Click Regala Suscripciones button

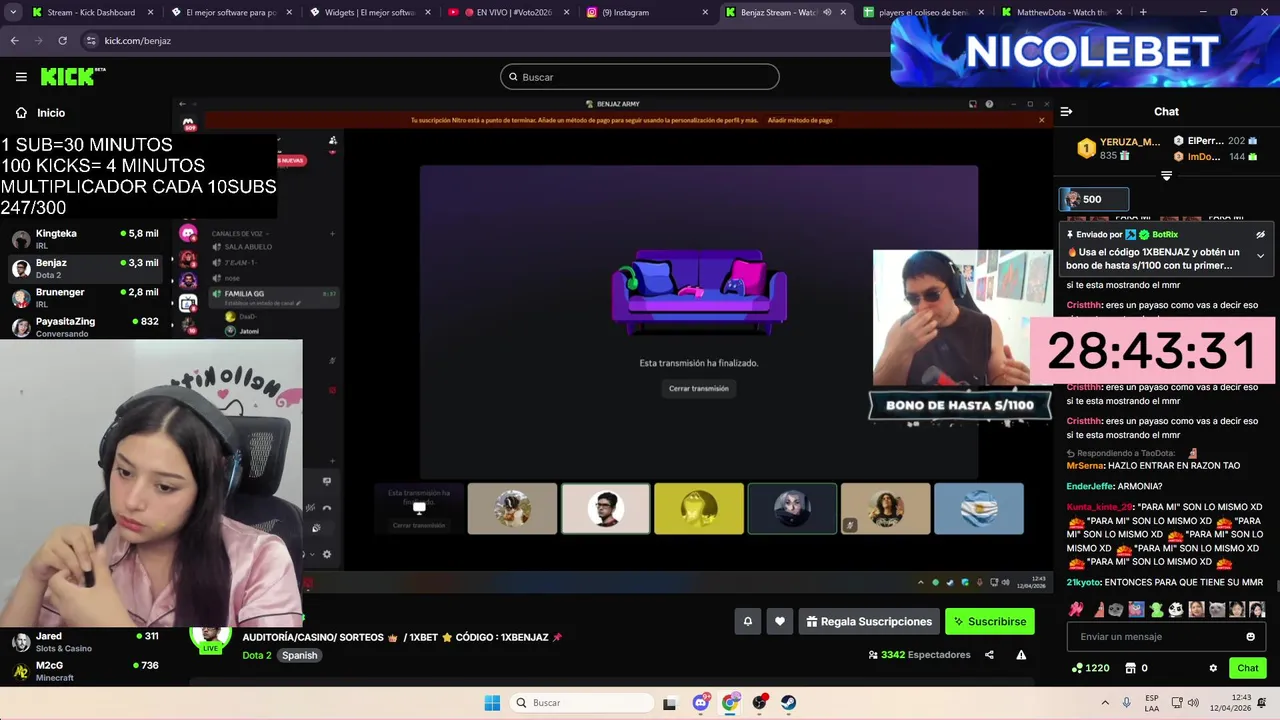[x=868, y=622]
